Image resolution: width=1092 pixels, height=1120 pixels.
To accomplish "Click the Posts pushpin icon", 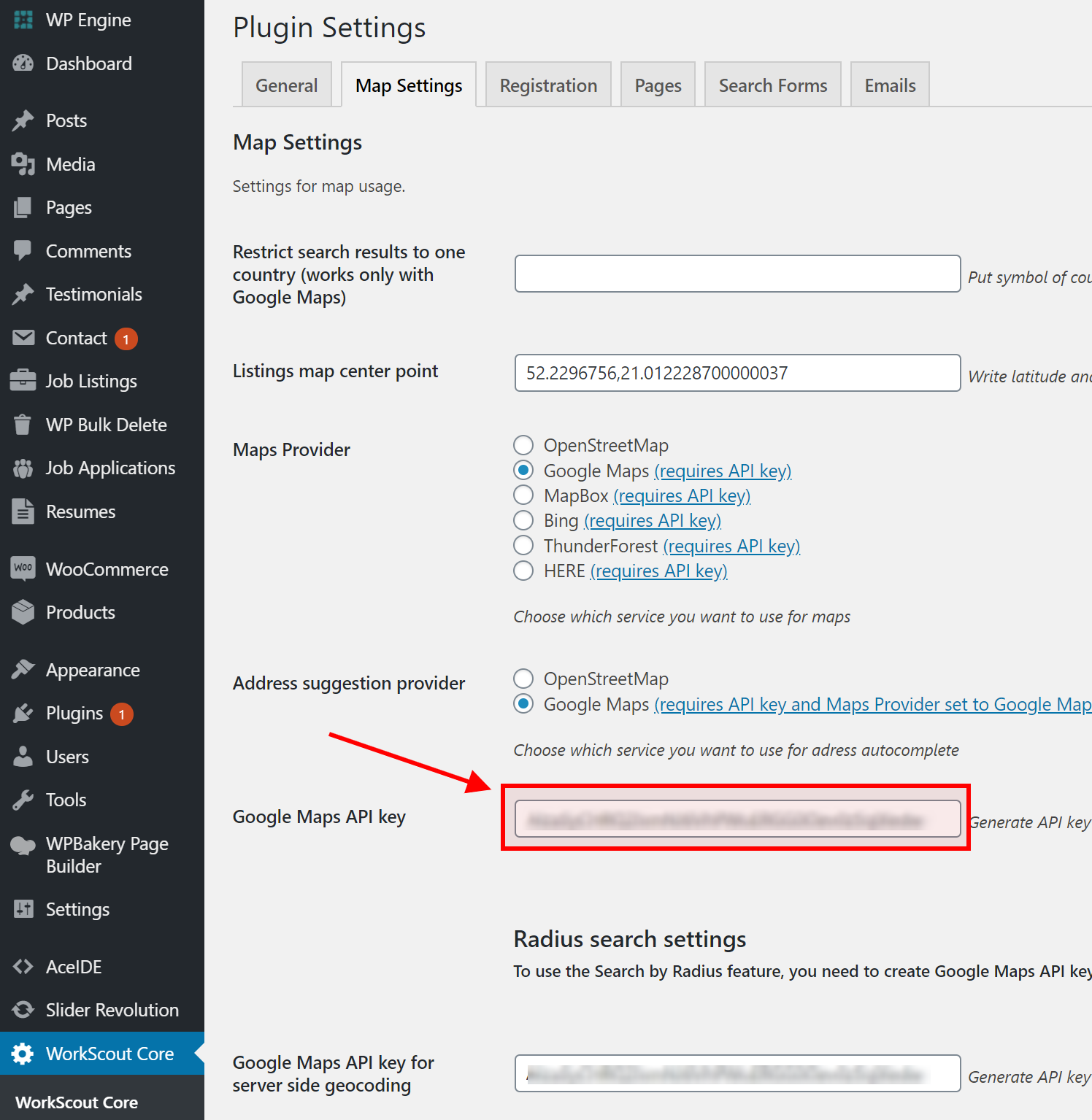I will 23,120.
